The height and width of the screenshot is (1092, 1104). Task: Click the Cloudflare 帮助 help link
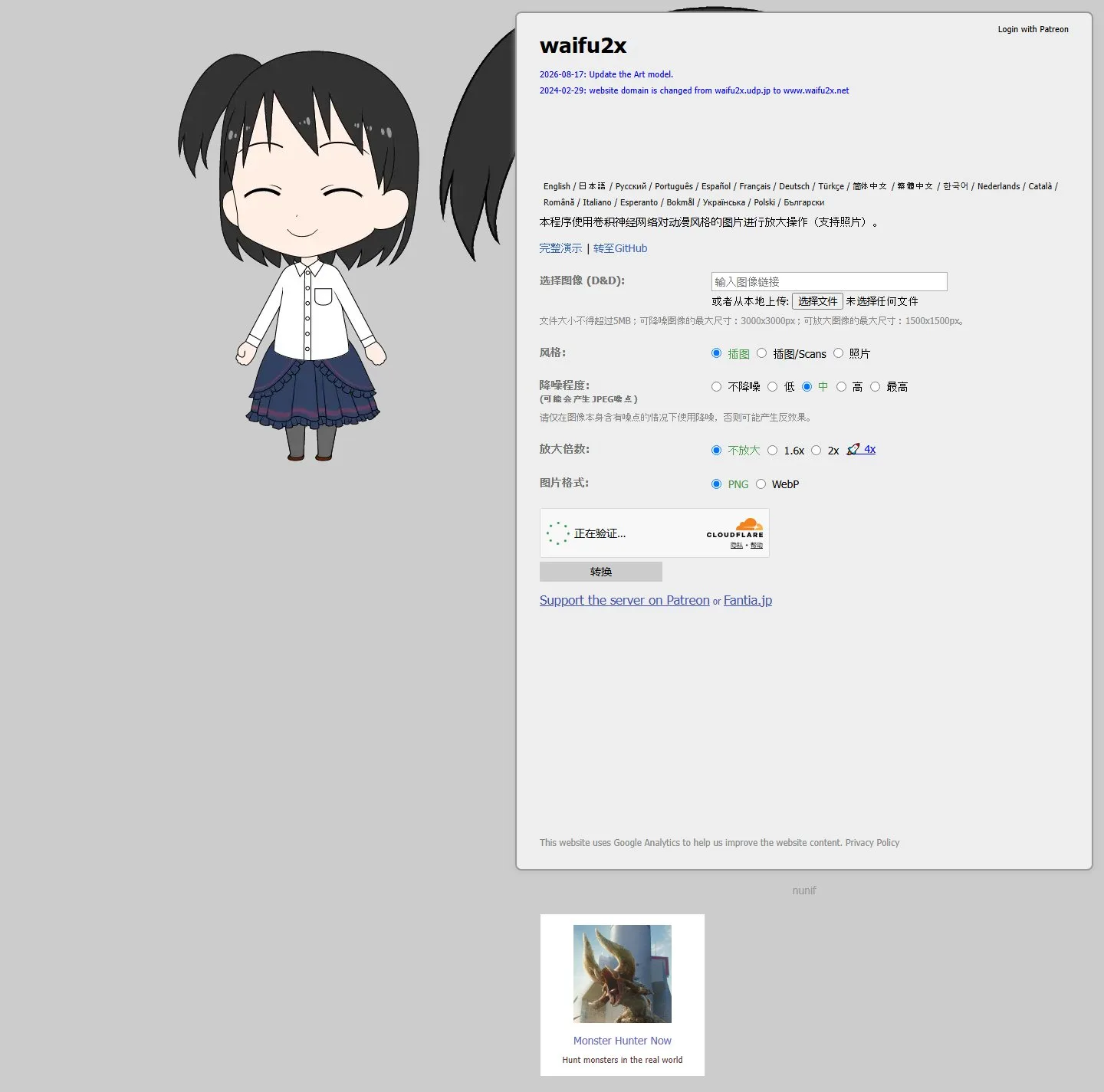point(757,546)
